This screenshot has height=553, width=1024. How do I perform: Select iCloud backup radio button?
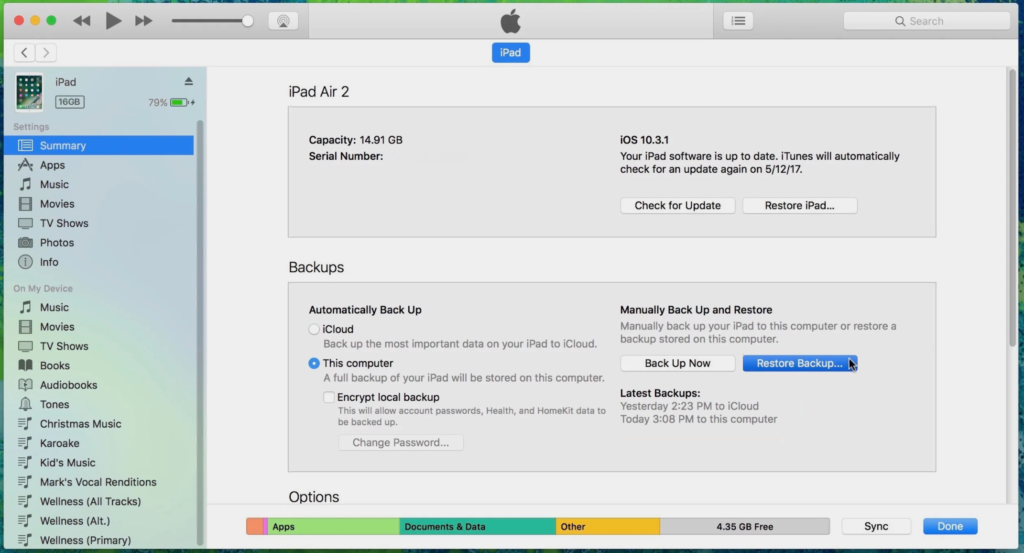(x=314, y=330)
